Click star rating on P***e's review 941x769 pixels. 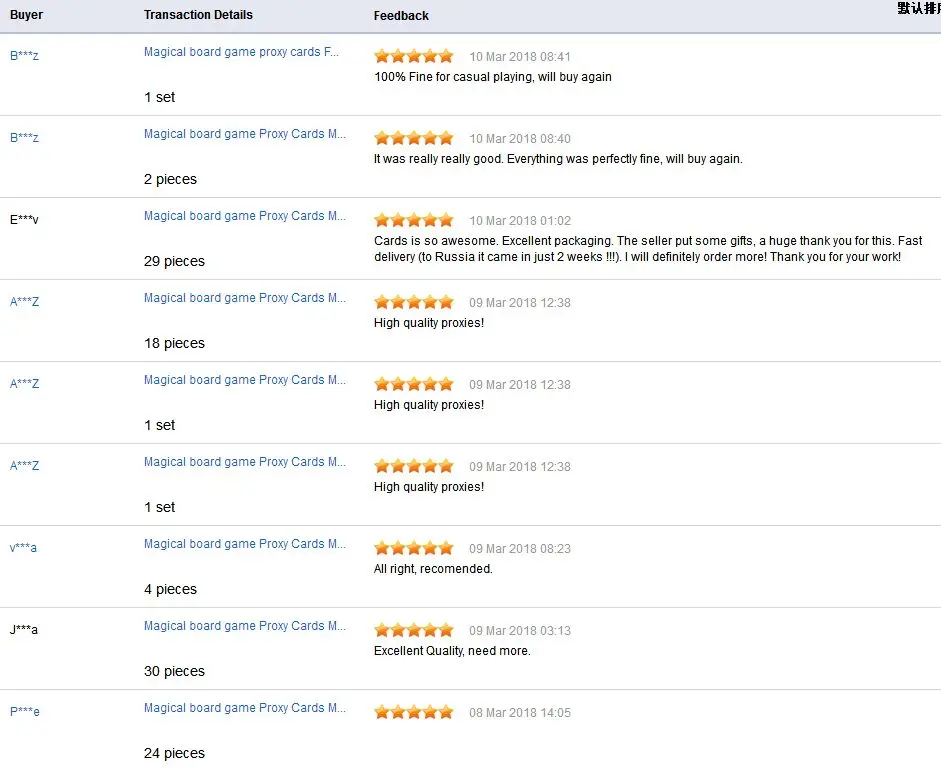(x=413, y=713)
